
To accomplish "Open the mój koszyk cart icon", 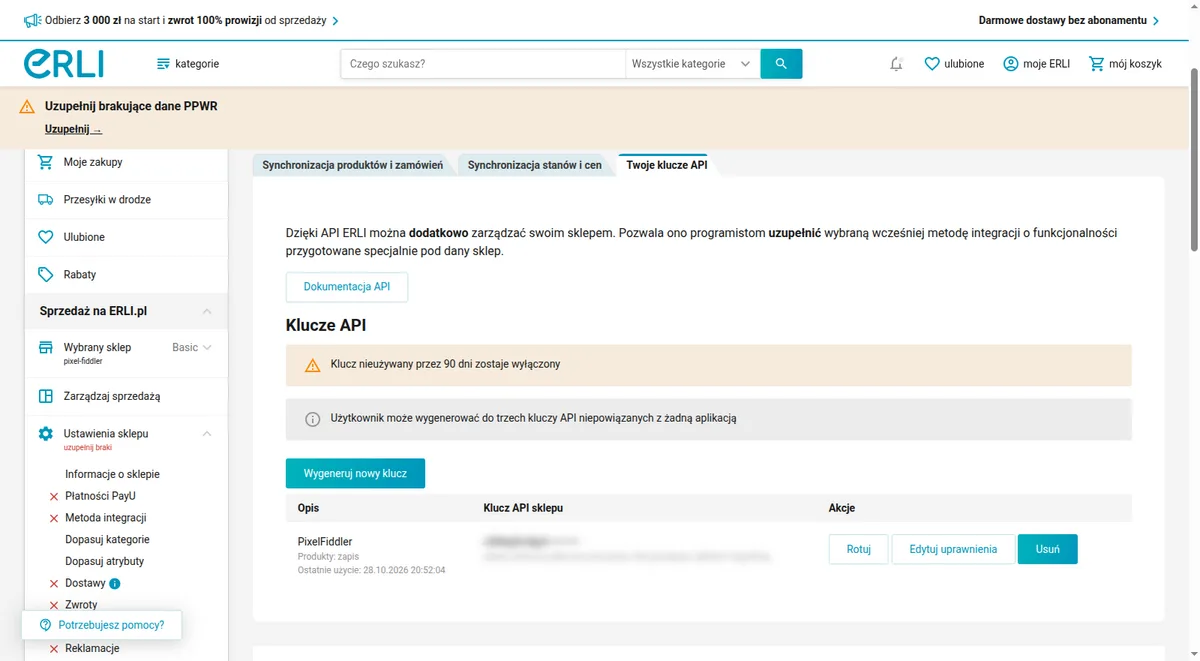I will (x=1097, y=64).
